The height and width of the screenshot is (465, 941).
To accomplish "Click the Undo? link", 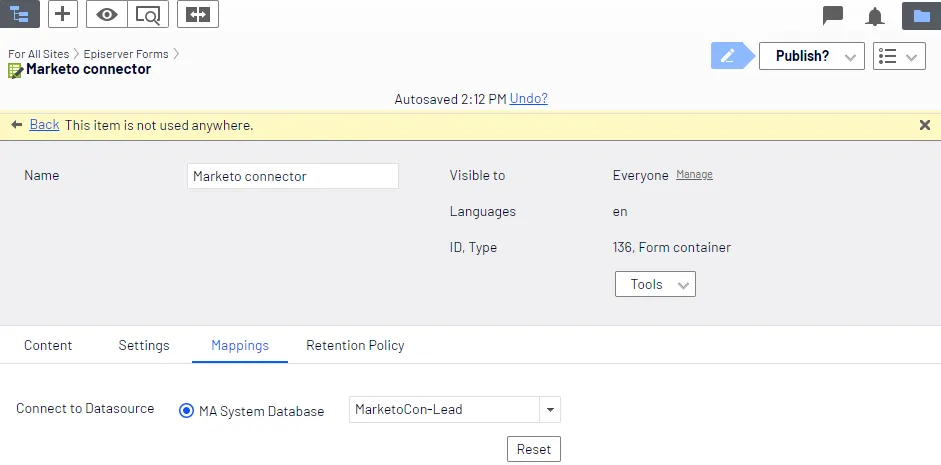I will coord(529,98).
